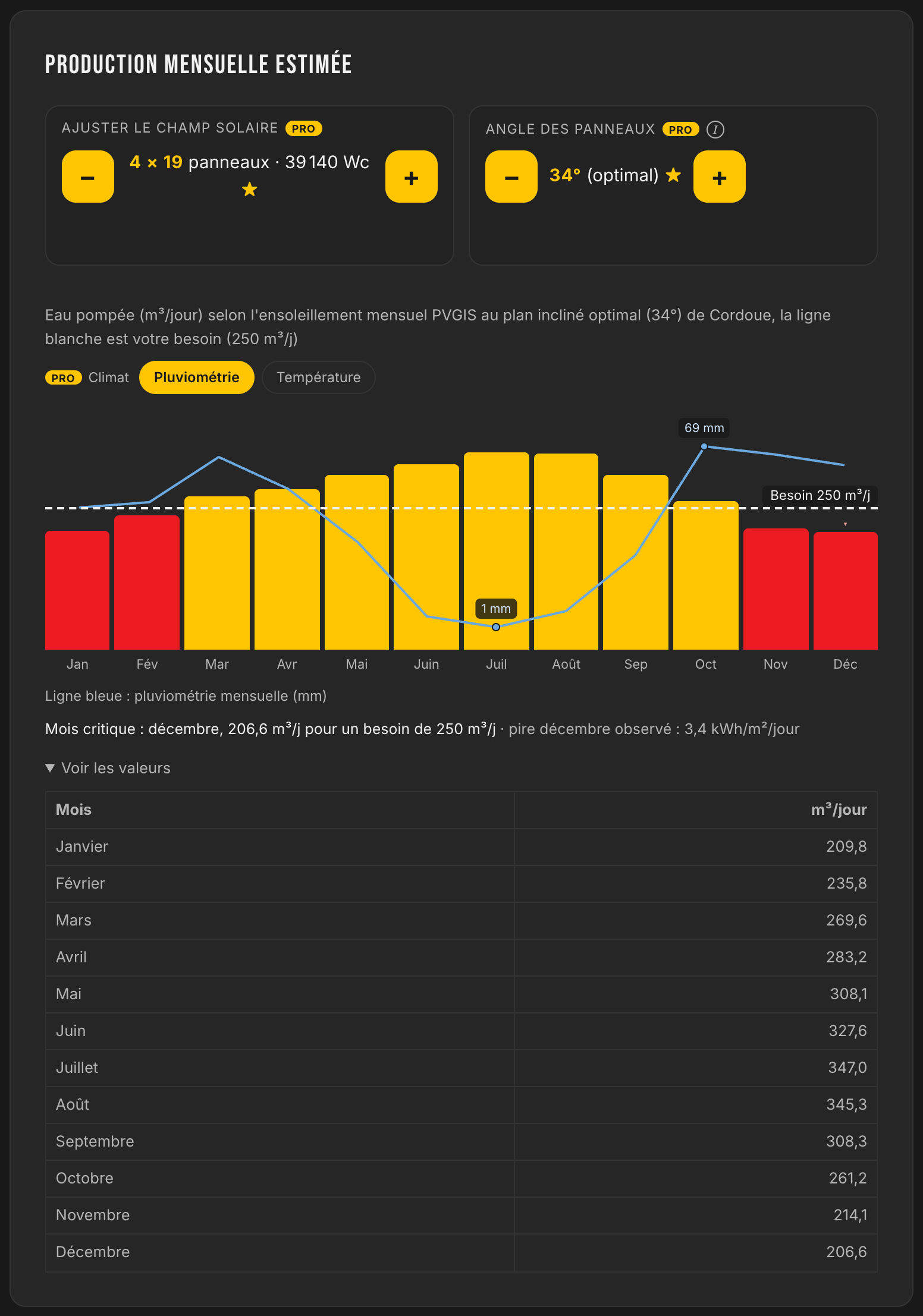Click the value 347,0 for Juillet
923x1316 pixels.
848,1068
